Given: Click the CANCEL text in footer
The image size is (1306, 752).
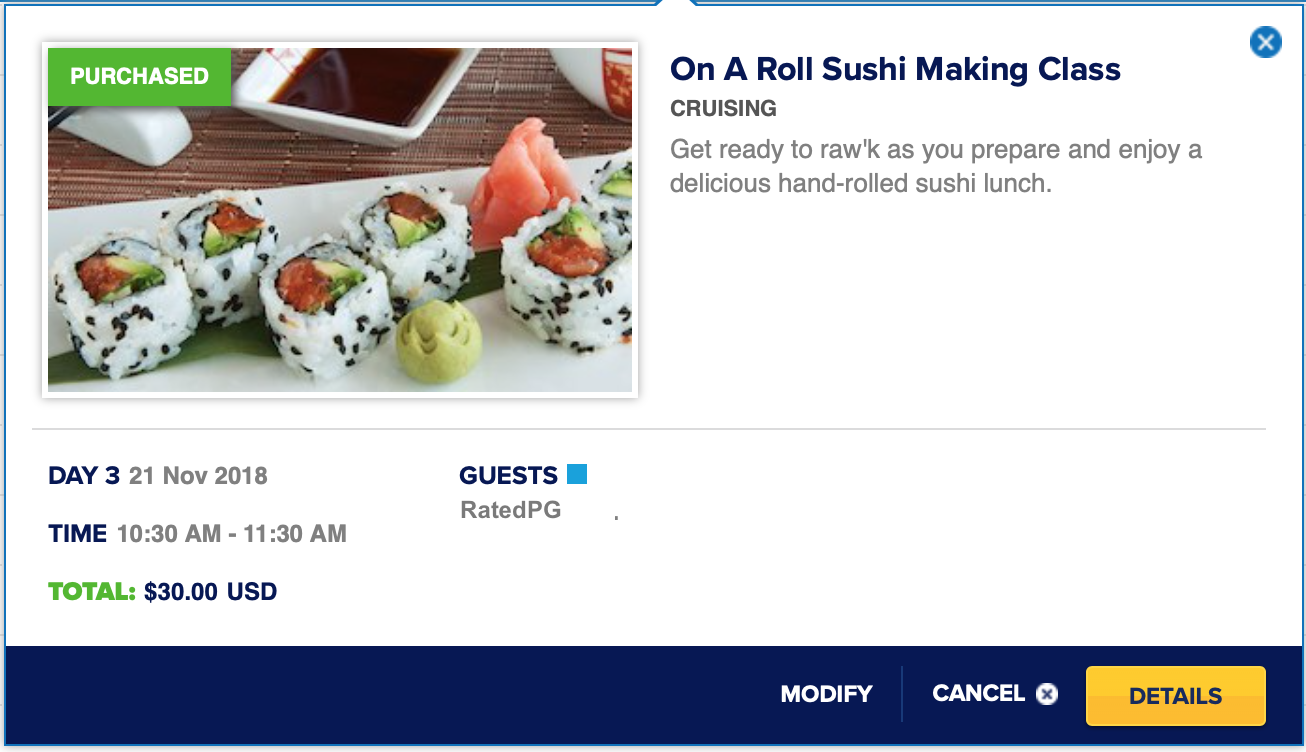Looking at the screenshot, I should 979,693.
